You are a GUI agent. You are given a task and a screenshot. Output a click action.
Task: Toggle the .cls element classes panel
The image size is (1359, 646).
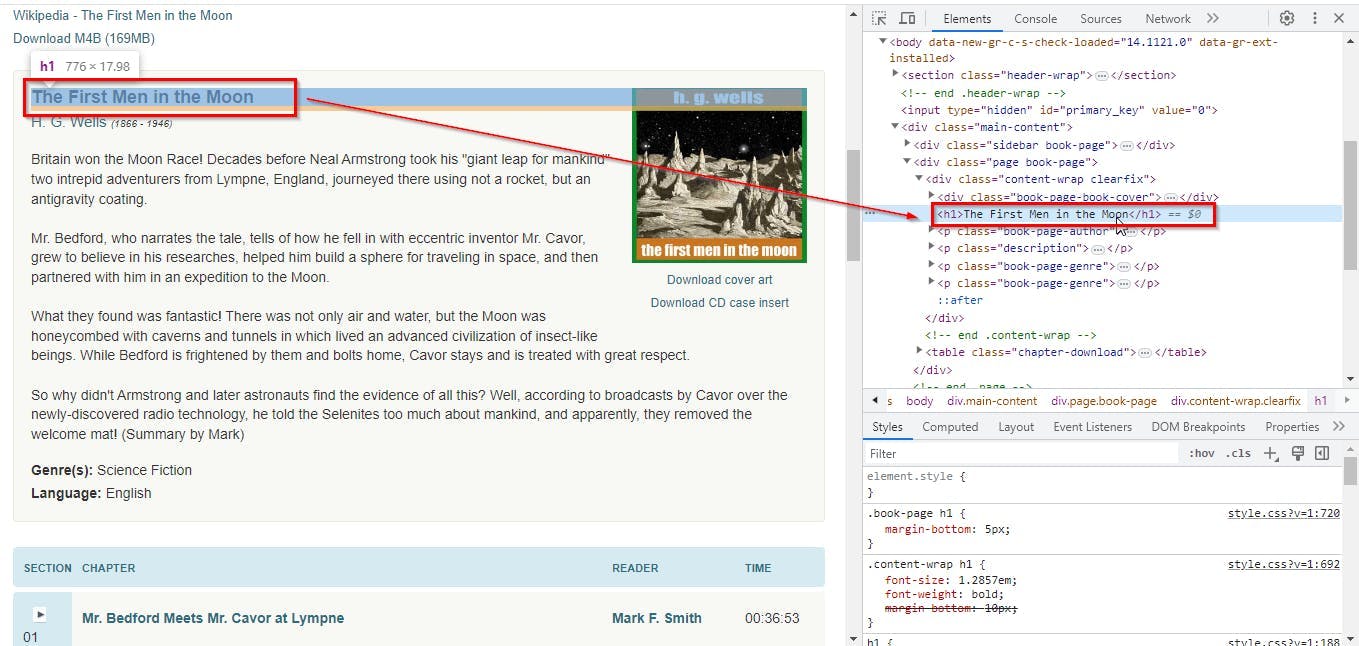[1238, 454]
